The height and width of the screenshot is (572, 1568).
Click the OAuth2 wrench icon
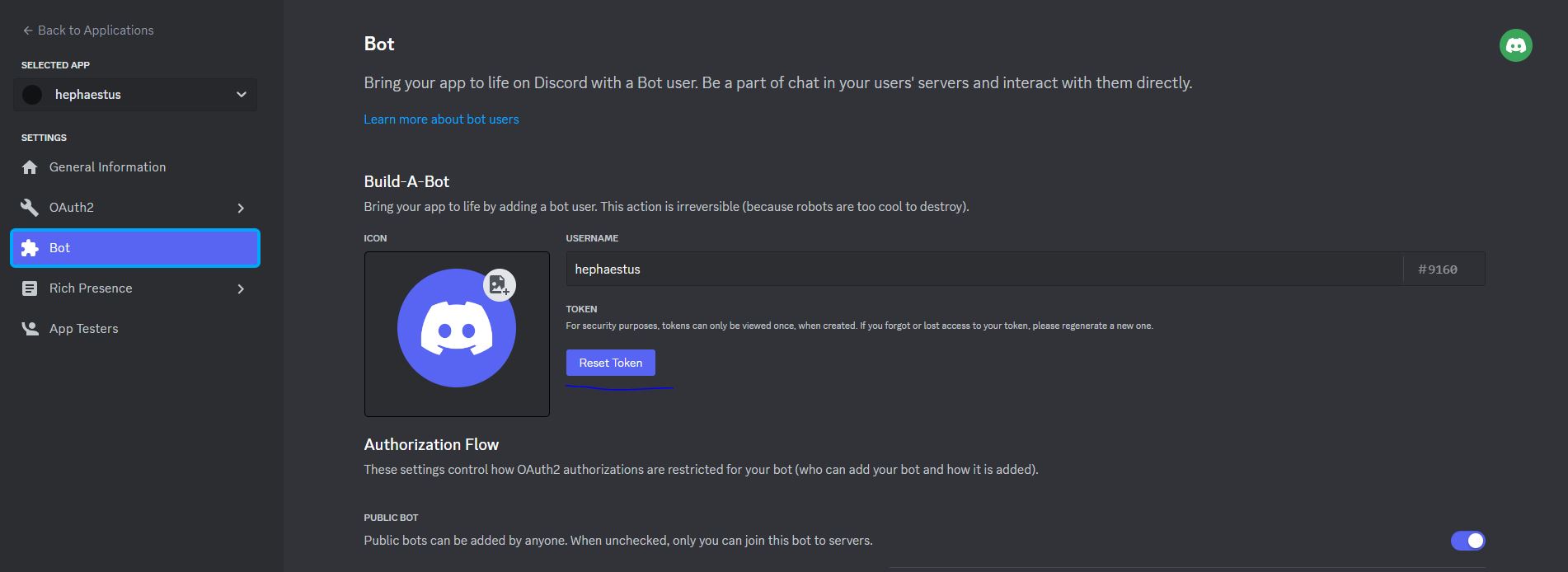pos(30,207)
